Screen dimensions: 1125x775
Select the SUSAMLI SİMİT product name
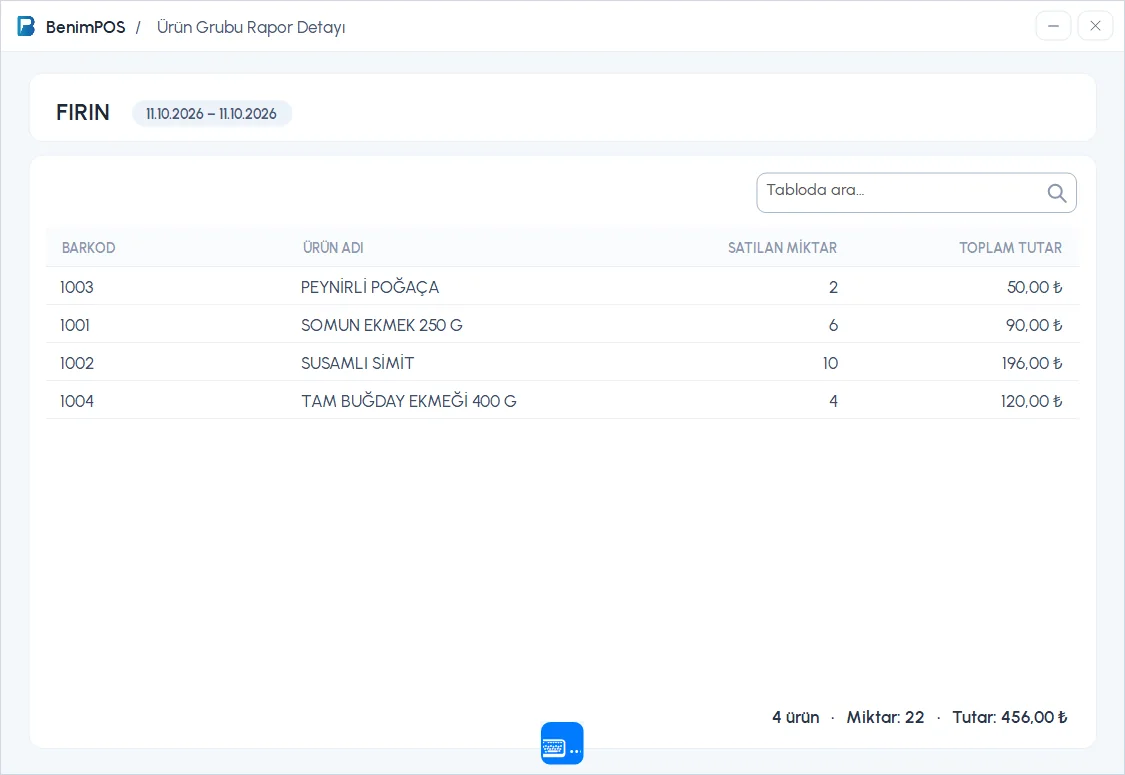click(357, 363)
